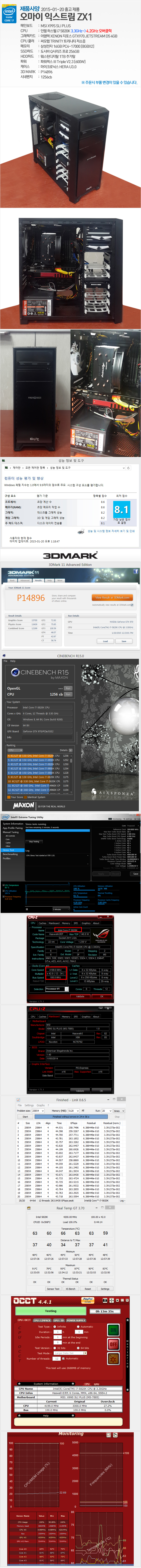141x1568 pixels.
Task: Click Validate in CPU-Z window showing Clocks
Action: (80, 996)
